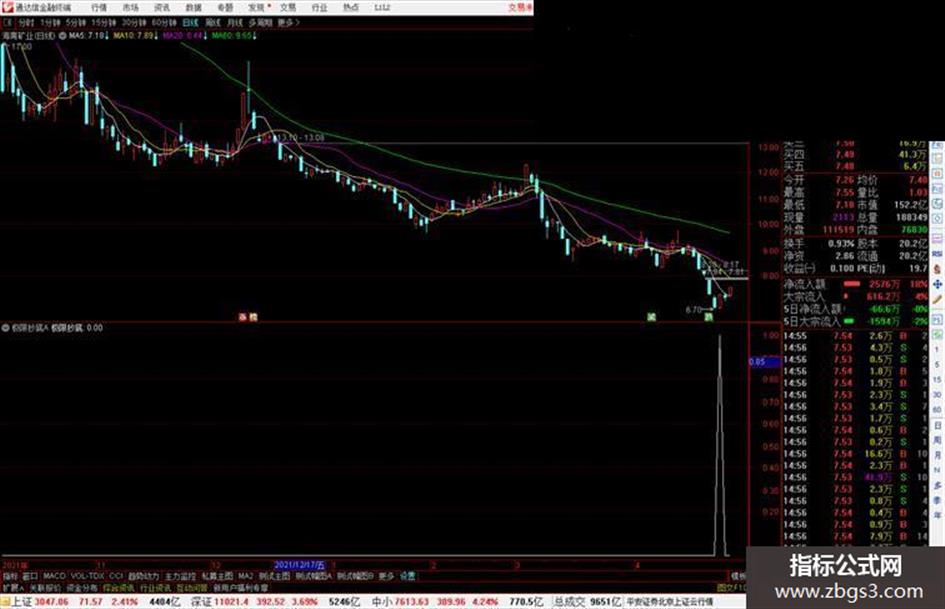Switch to 5分钟 chart period
The image size is (945, 609).
pos(75,23)
